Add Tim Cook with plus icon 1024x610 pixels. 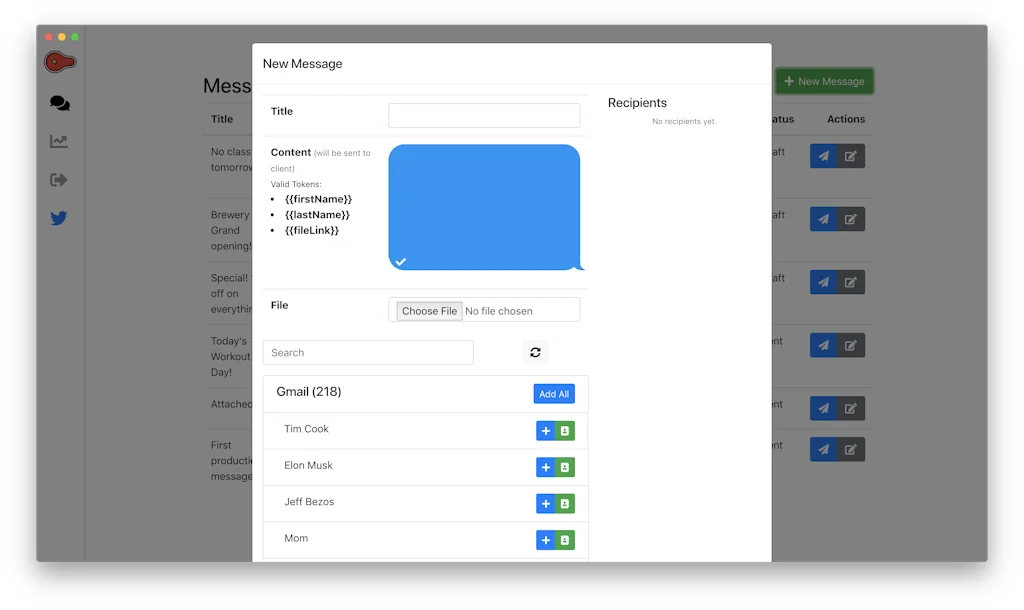coord(545,431)
